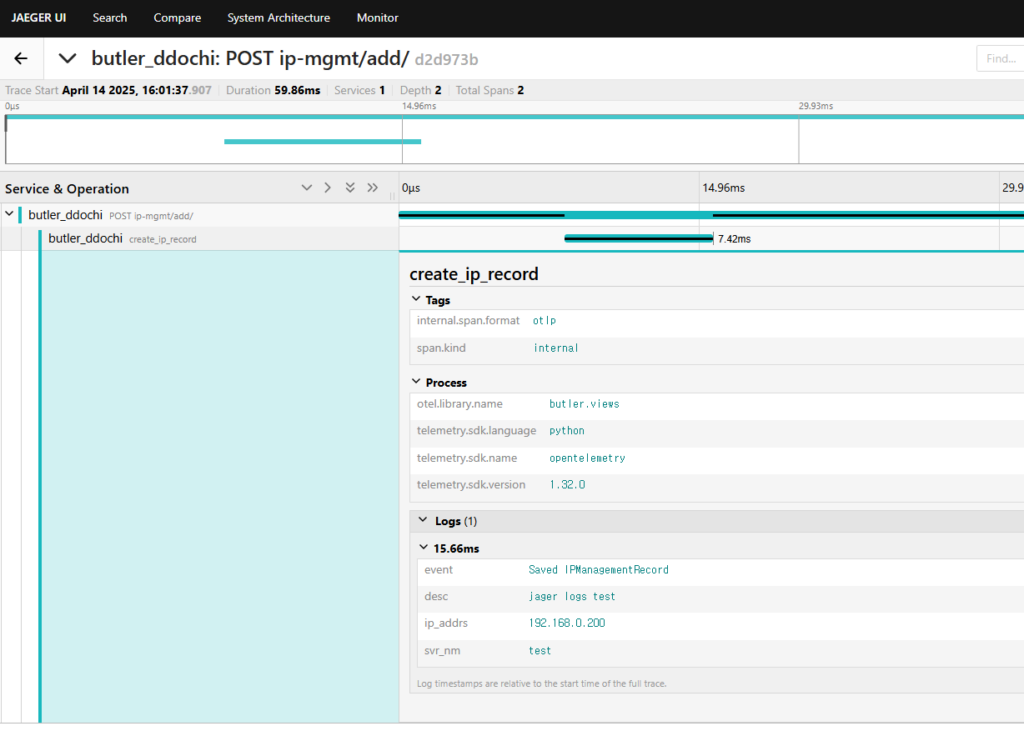Open the Search page
This screenshot has height=736, width=1024.
click(110, 18)
